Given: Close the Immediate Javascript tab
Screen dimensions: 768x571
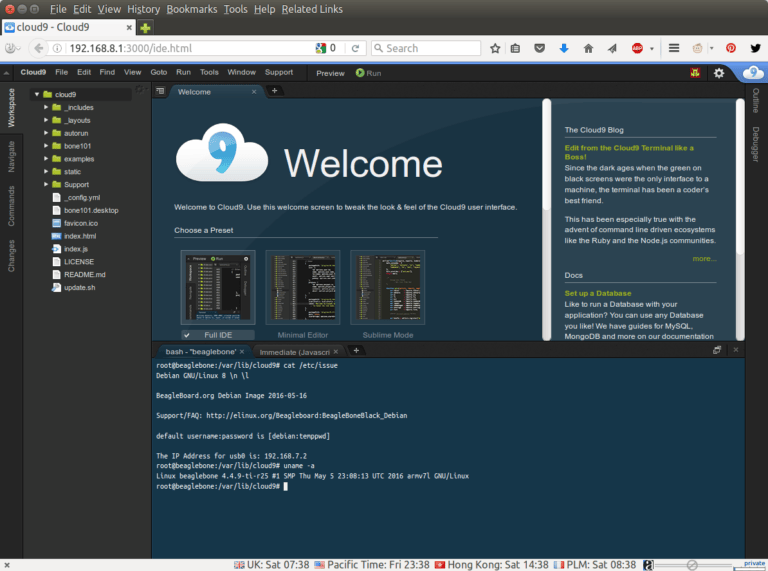Looking at the screenshot, I should click(336, 352).
